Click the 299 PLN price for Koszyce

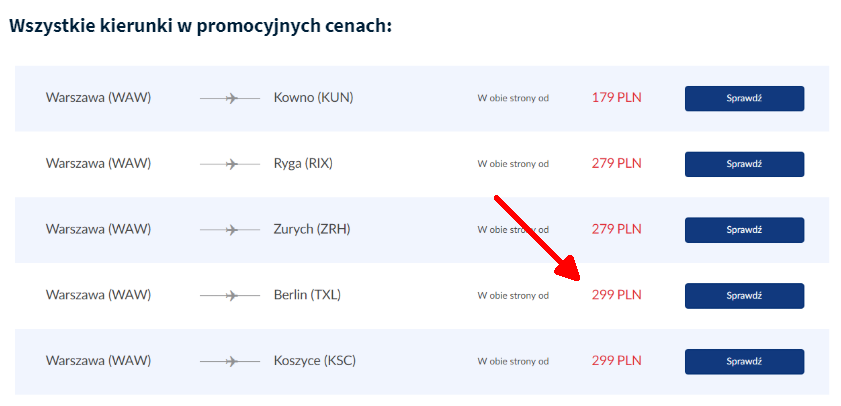(x=616, y=361)
